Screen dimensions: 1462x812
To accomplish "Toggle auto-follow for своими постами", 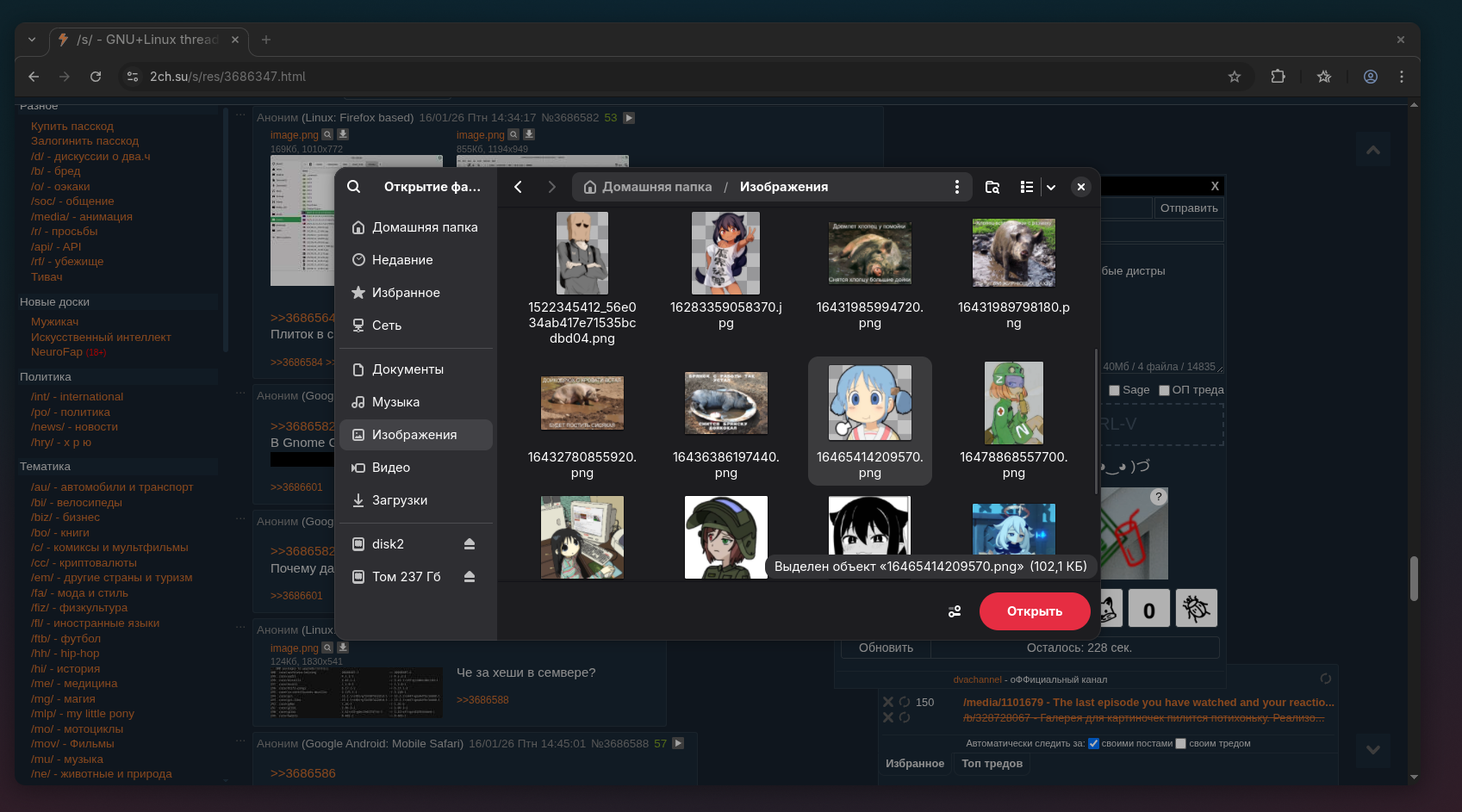I will tap(1093, 744).
